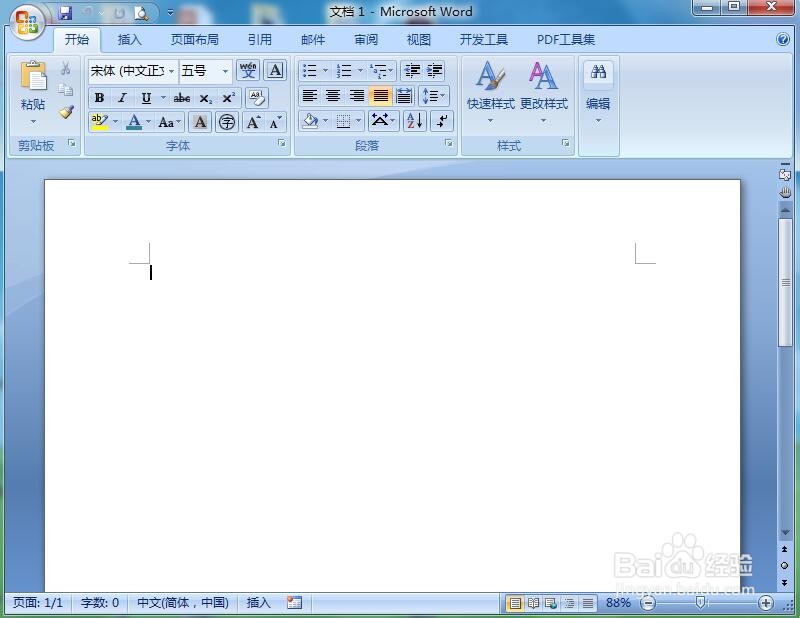This screenshot has width=800, height=618.
Task: Toggle Italic formatting
Action: (122, 97)
